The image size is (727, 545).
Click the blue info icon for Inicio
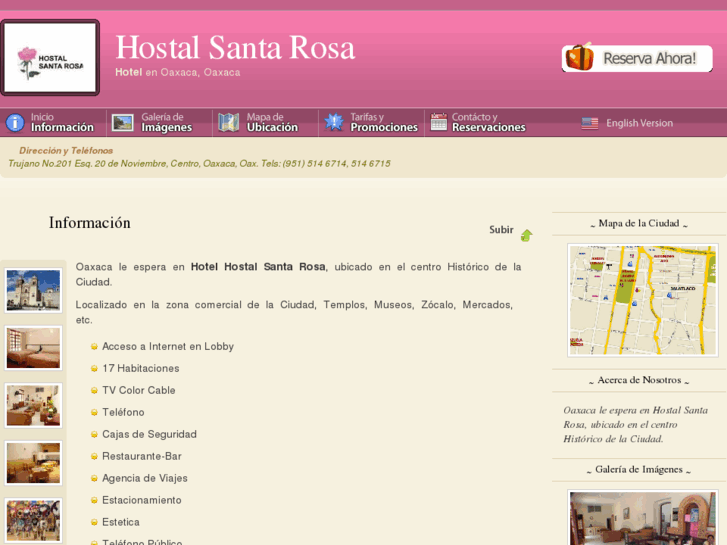15,123
